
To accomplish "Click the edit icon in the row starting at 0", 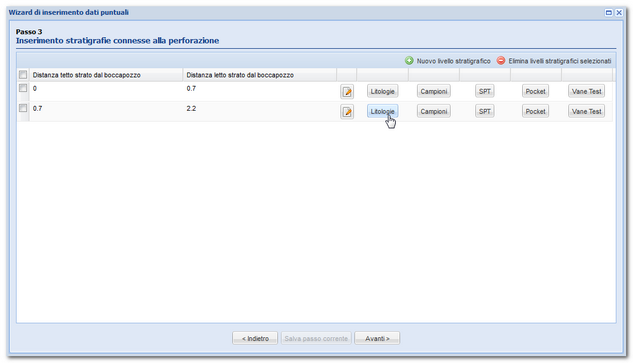I will click(347, 92).
